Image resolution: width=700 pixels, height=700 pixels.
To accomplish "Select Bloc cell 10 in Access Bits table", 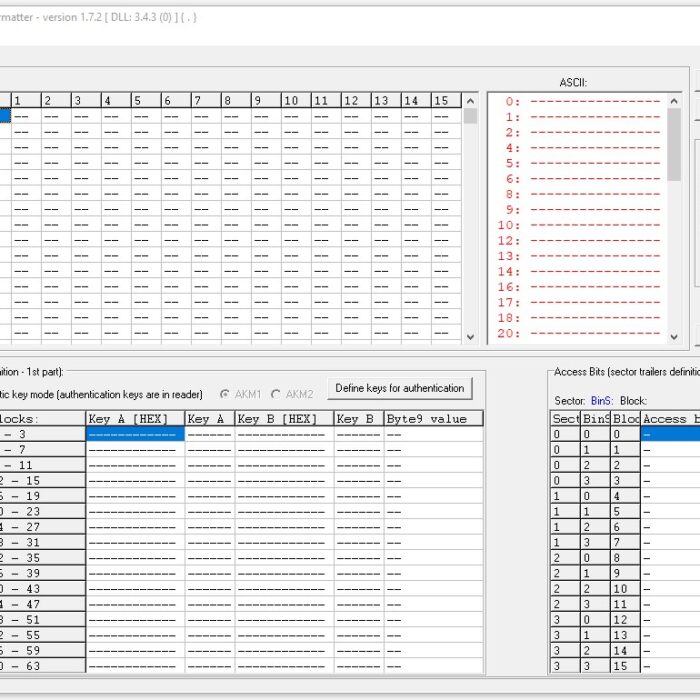I will coord(625,589).
